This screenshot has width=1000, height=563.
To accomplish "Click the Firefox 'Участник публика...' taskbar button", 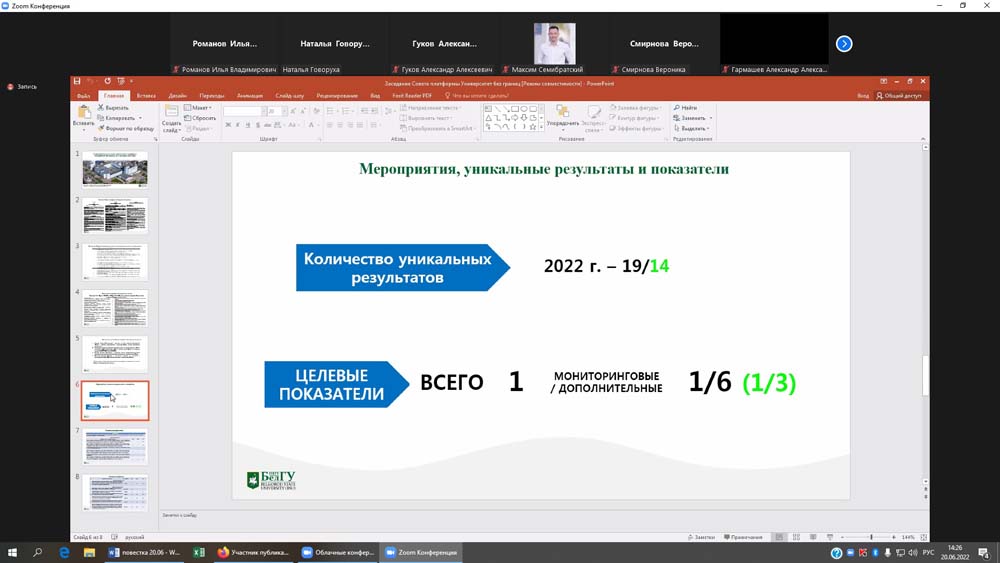I will [x=253, y=552].
